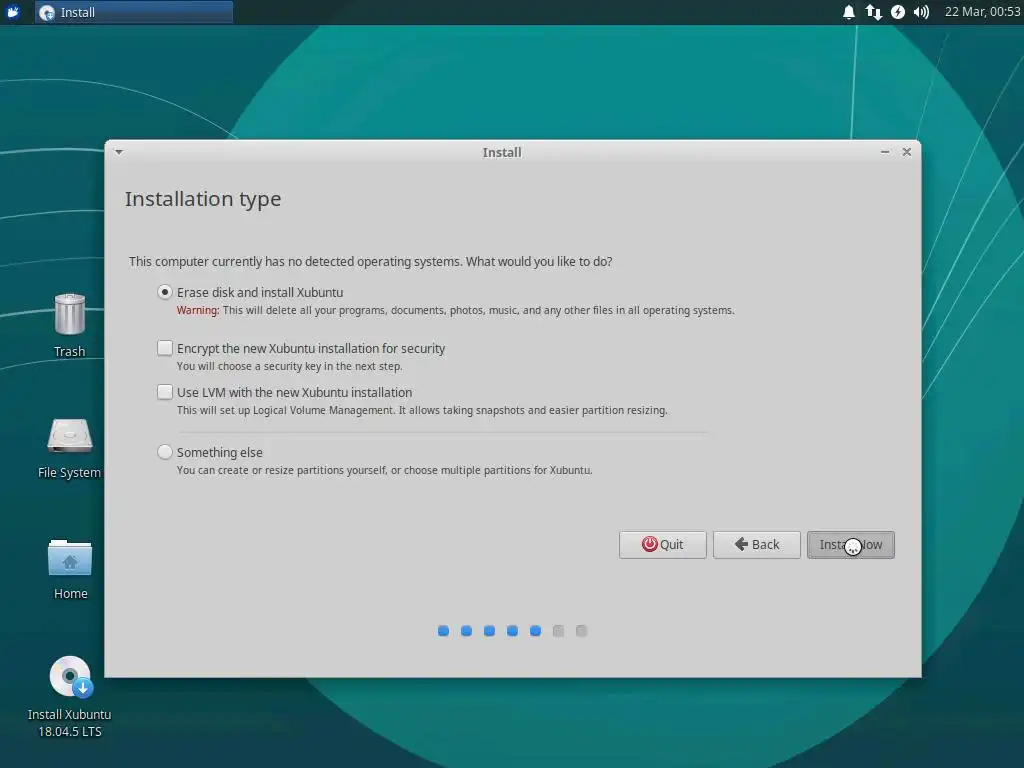Click text 'This will set up Logical Volume Management'
Image resolution: width=1024 pixels, height=768 pixels.
coord(422,410)
